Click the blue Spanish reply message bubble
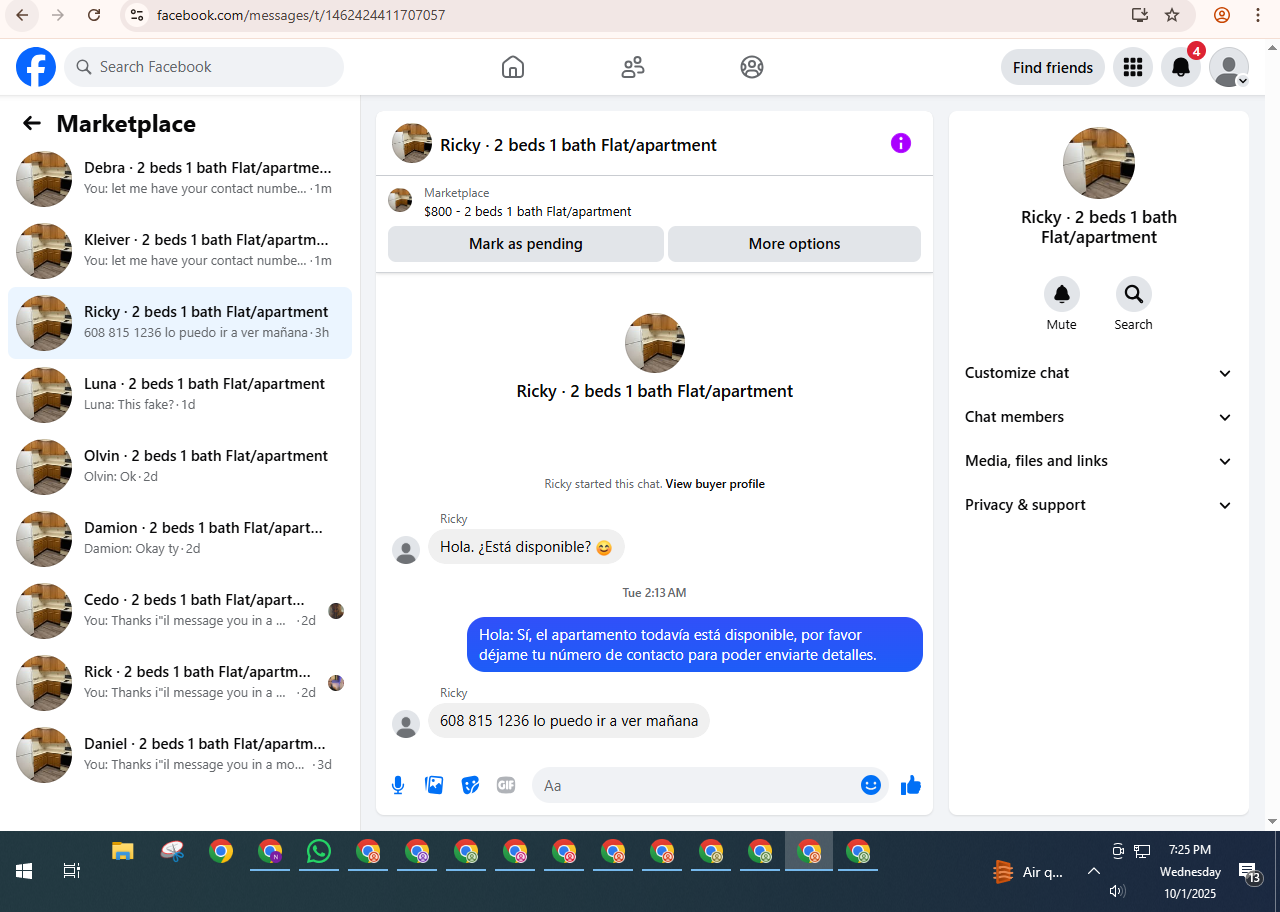 (695, 645)
